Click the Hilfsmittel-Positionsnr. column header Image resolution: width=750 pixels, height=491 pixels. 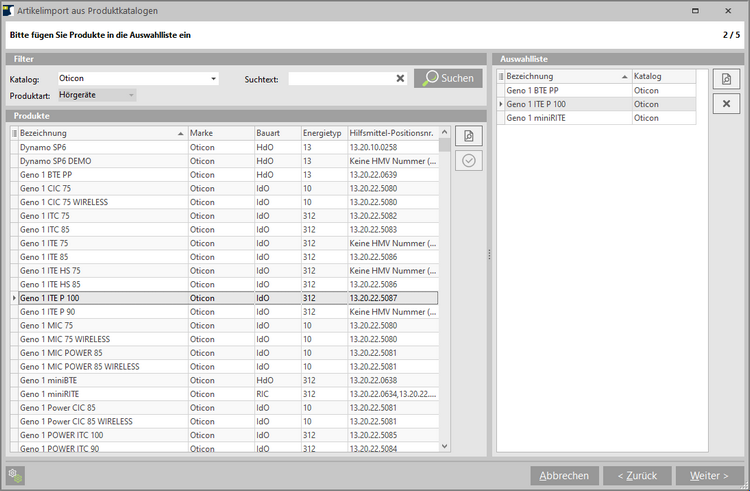393,133
